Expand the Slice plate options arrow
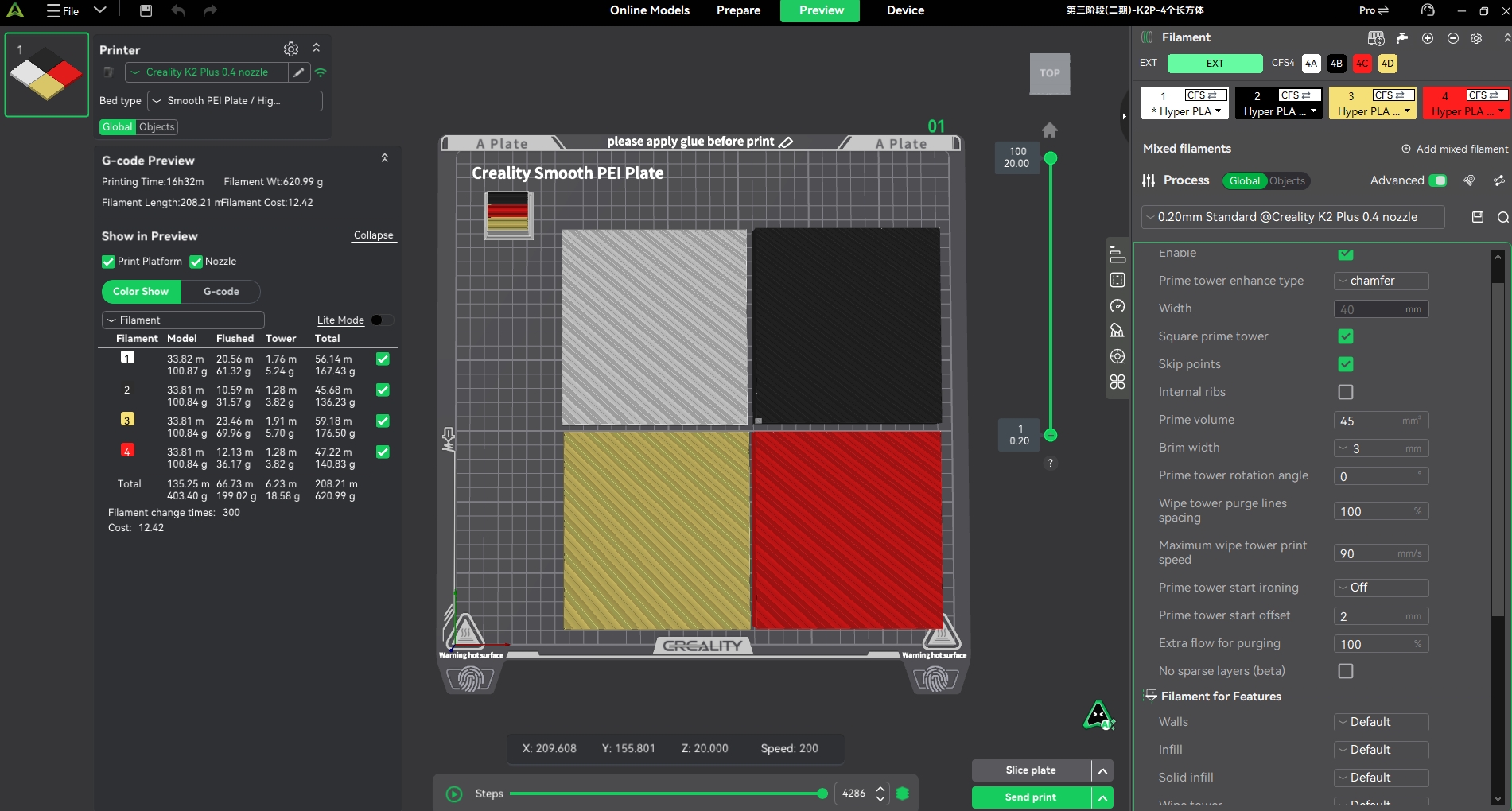Screen dimensions: 1512x811 tap(1102, 770)
